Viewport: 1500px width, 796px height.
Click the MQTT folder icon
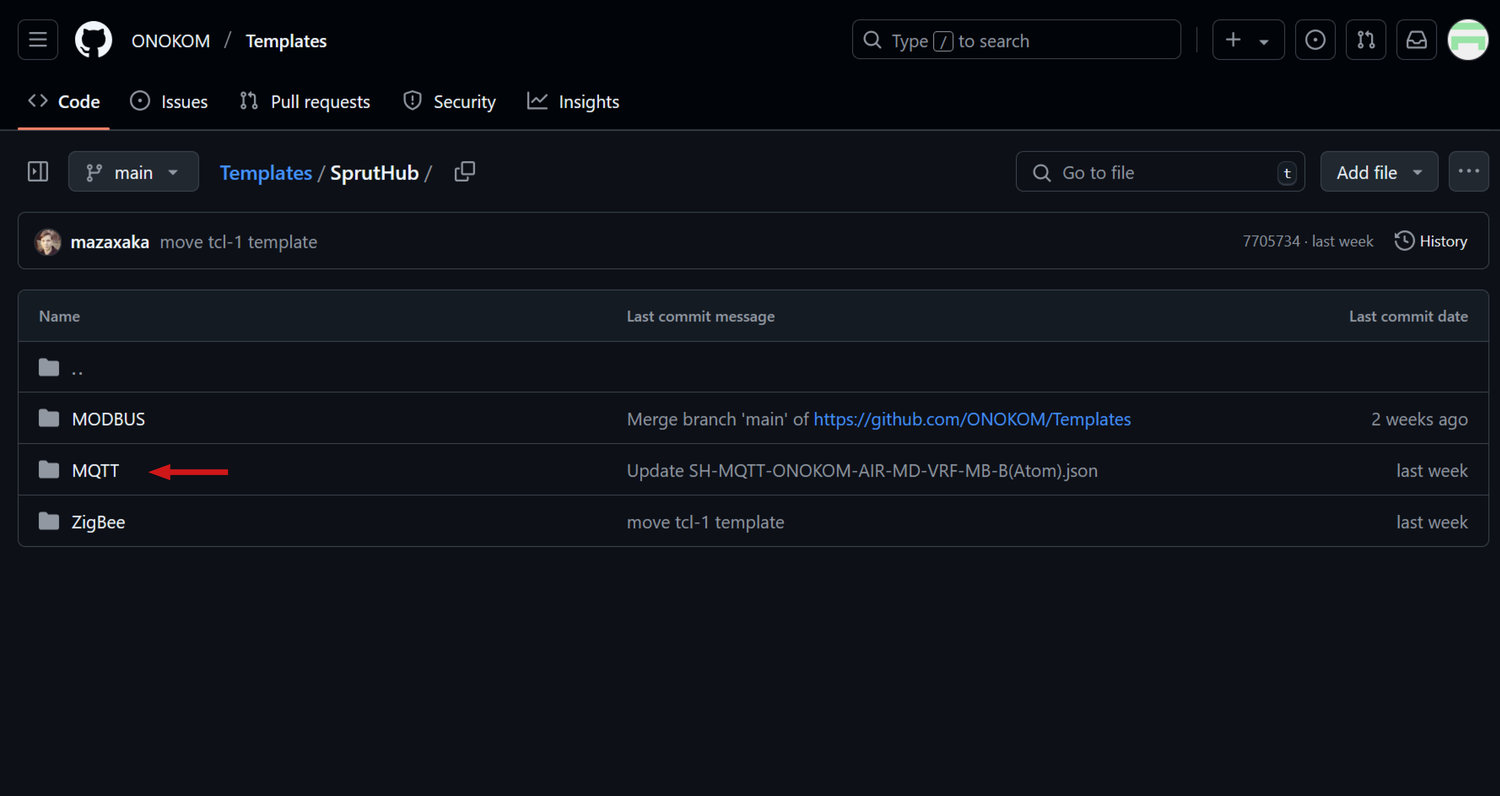point(49,469)
